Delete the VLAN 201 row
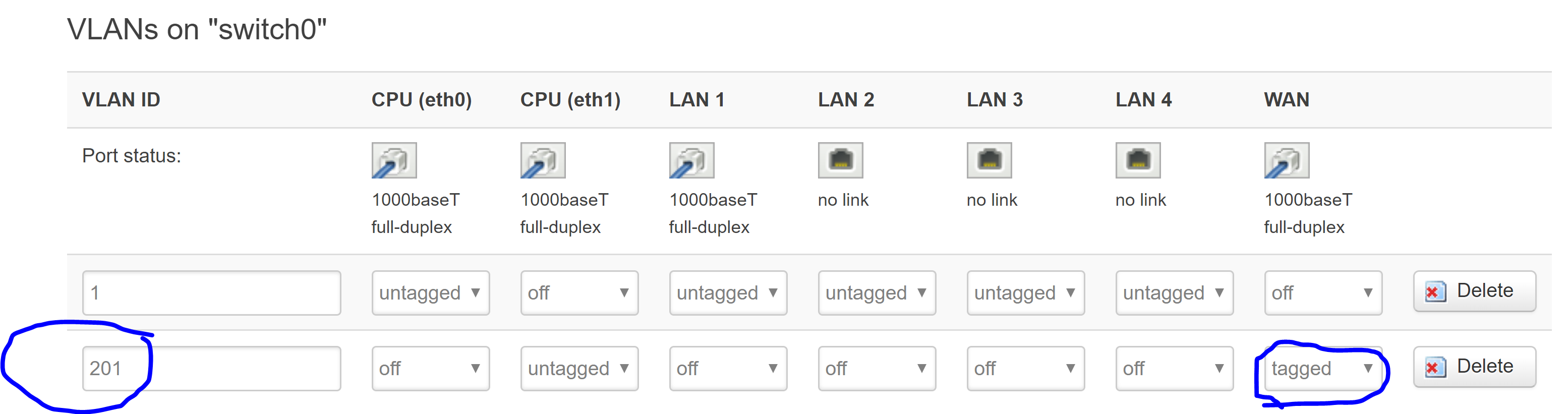 pos(1474,367)
